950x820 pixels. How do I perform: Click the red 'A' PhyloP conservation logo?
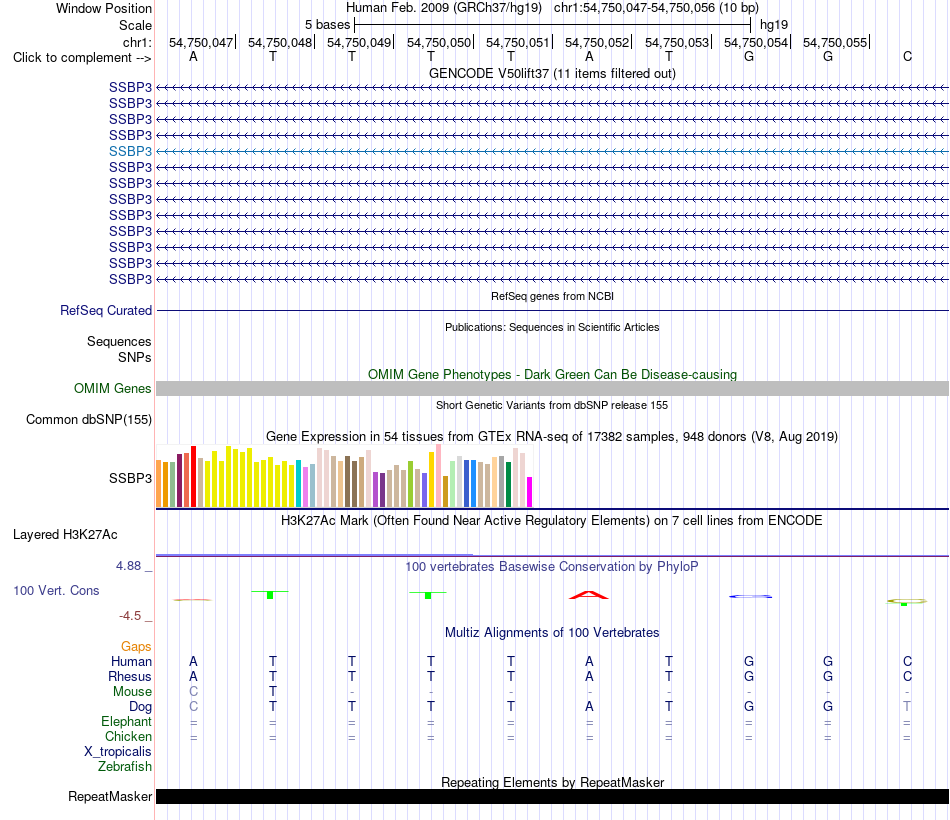pos(588,595)
